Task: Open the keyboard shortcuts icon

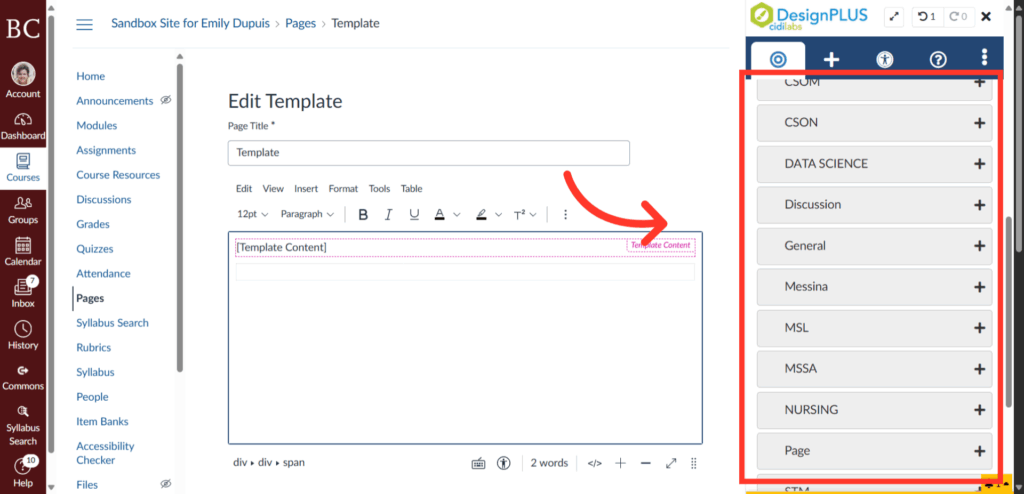Action: tap(478, 463)
